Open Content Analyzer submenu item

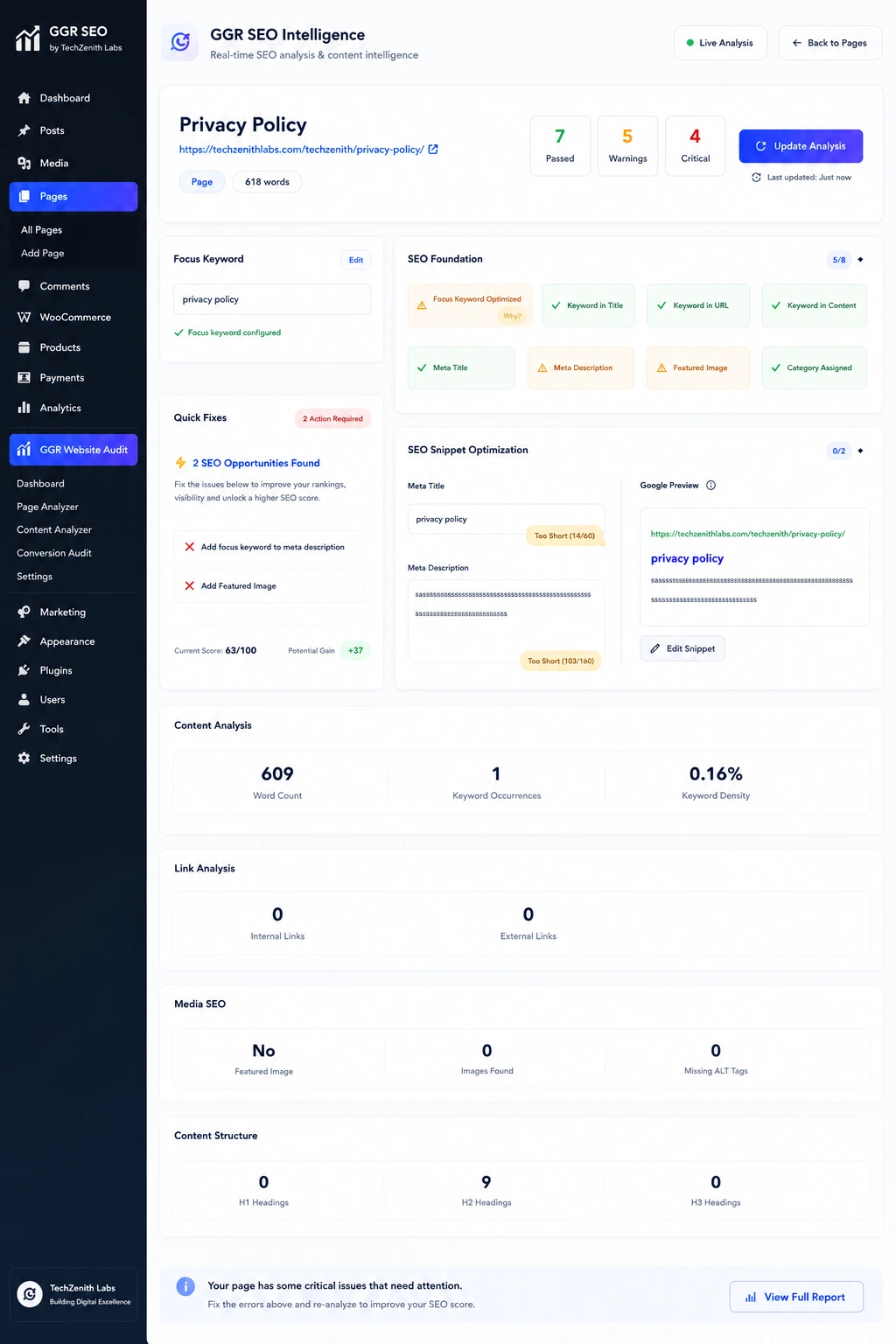(x=54, y=529)
